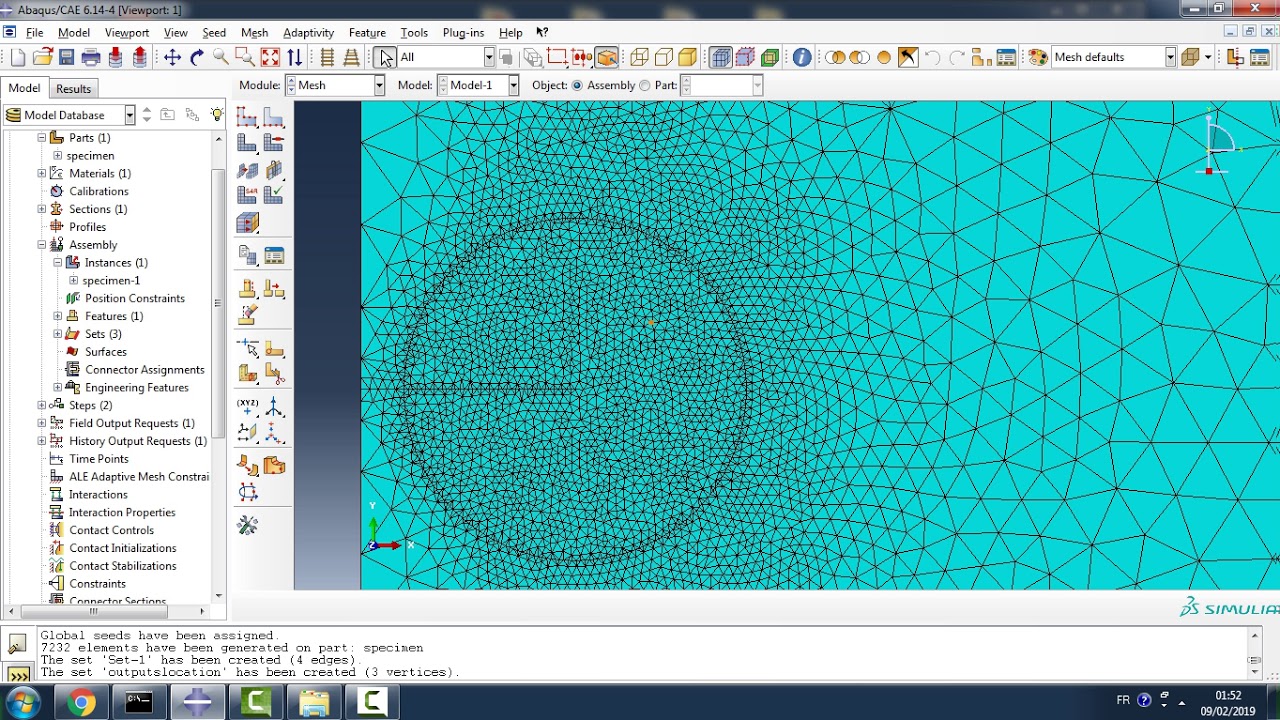Activate the Rotate View tool
Image resolution: width=1280 pixels, height=720 pixels.
(x=197, y=57)
